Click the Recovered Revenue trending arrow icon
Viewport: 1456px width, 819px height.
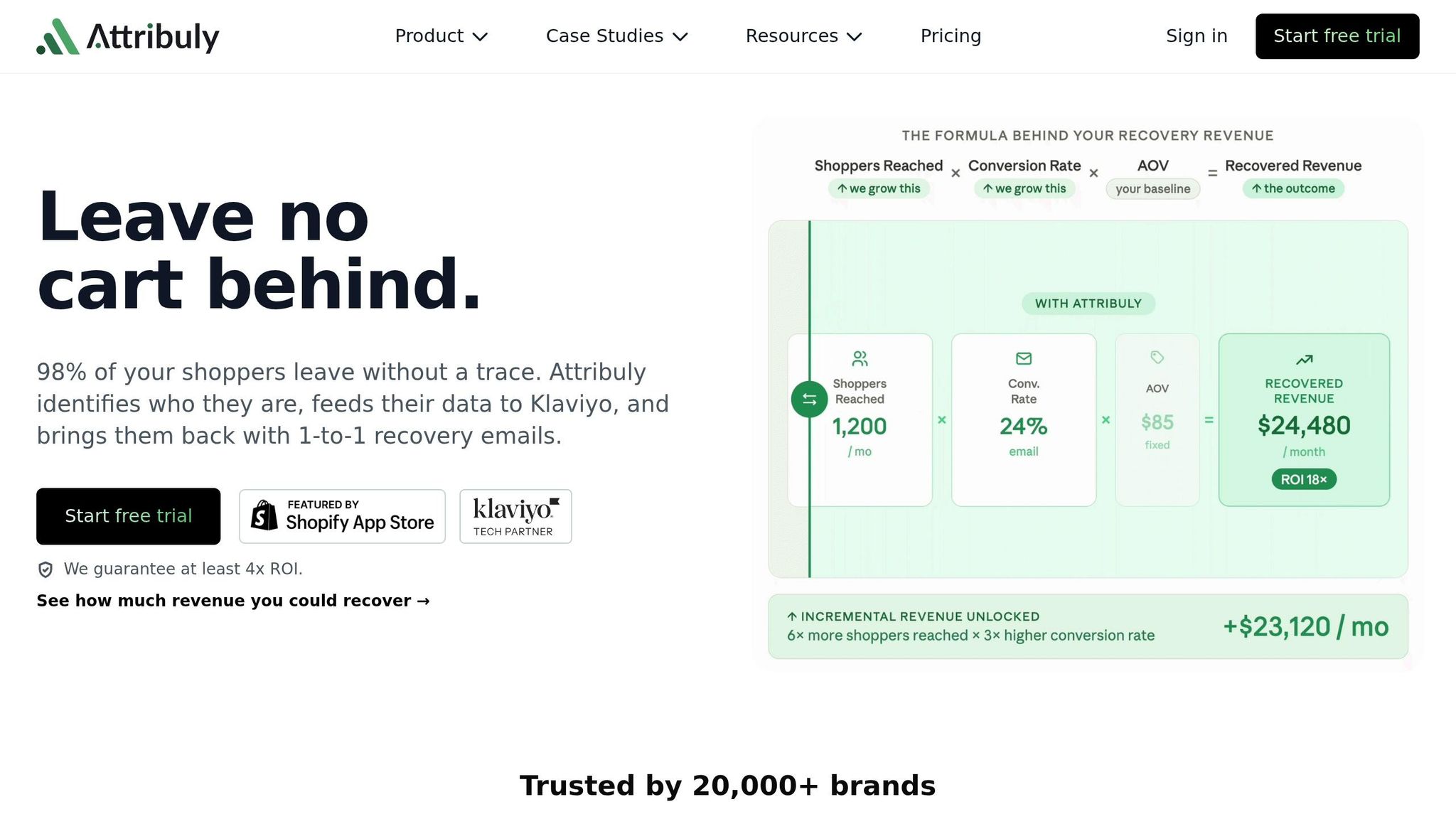(1304, 359)
